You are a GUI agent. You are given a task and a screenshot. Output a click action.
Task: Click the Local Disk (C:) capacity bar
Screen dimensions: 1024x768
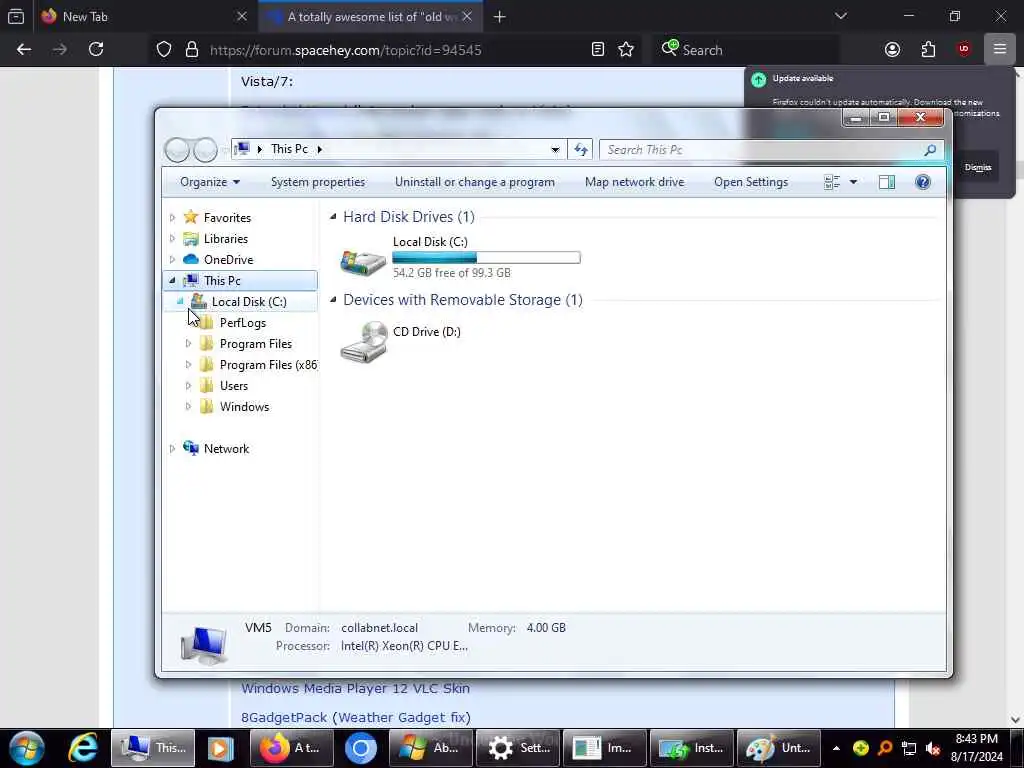click(486, 257)
